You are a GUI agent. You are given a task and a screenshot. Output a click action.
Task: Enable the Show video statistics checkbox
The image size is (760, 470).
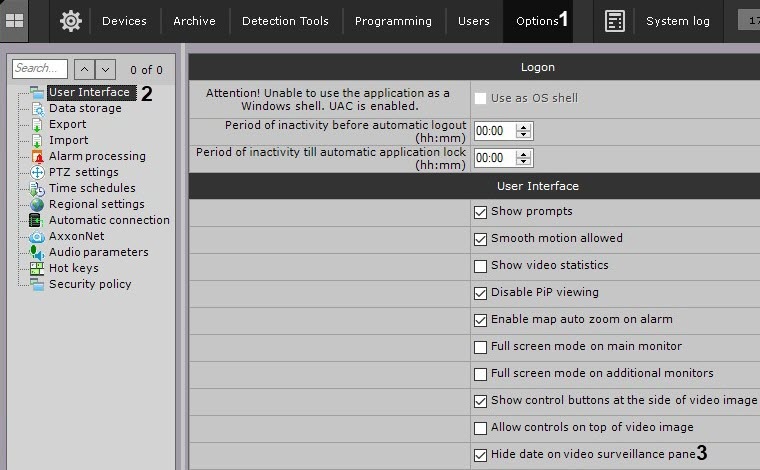481,266
